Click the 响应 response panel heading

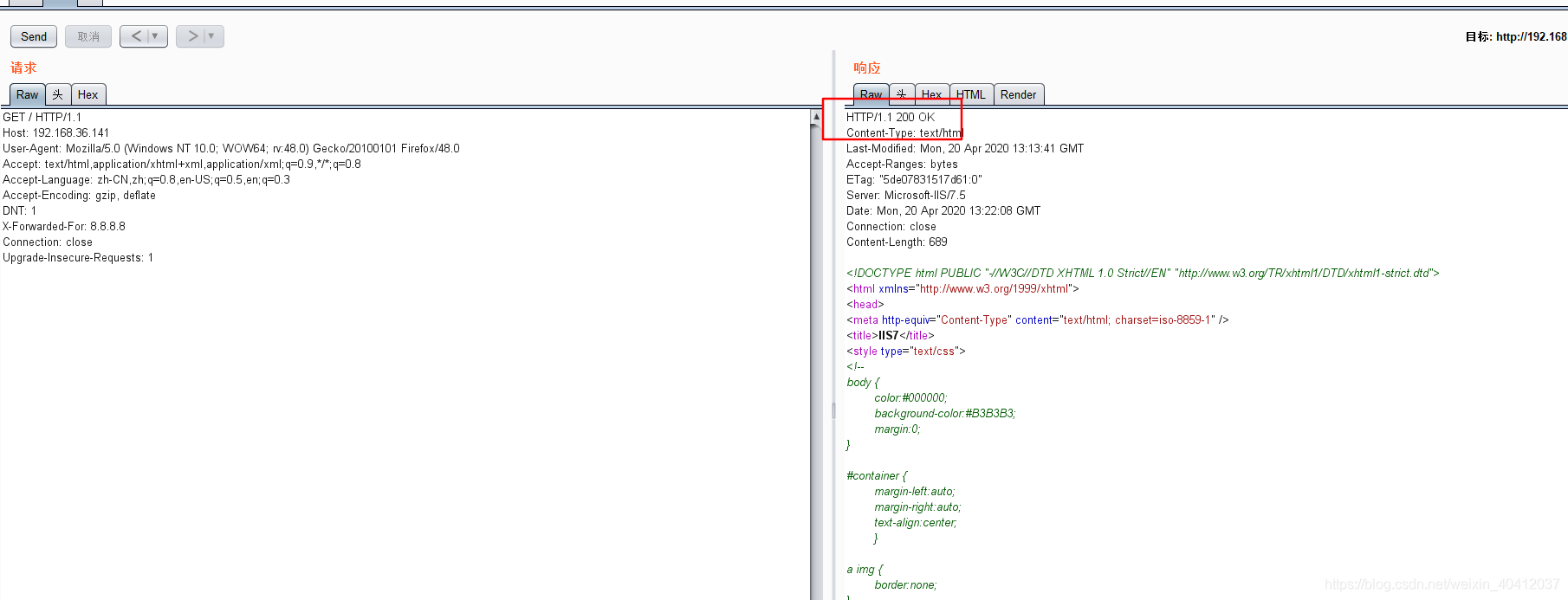(867, 68)
